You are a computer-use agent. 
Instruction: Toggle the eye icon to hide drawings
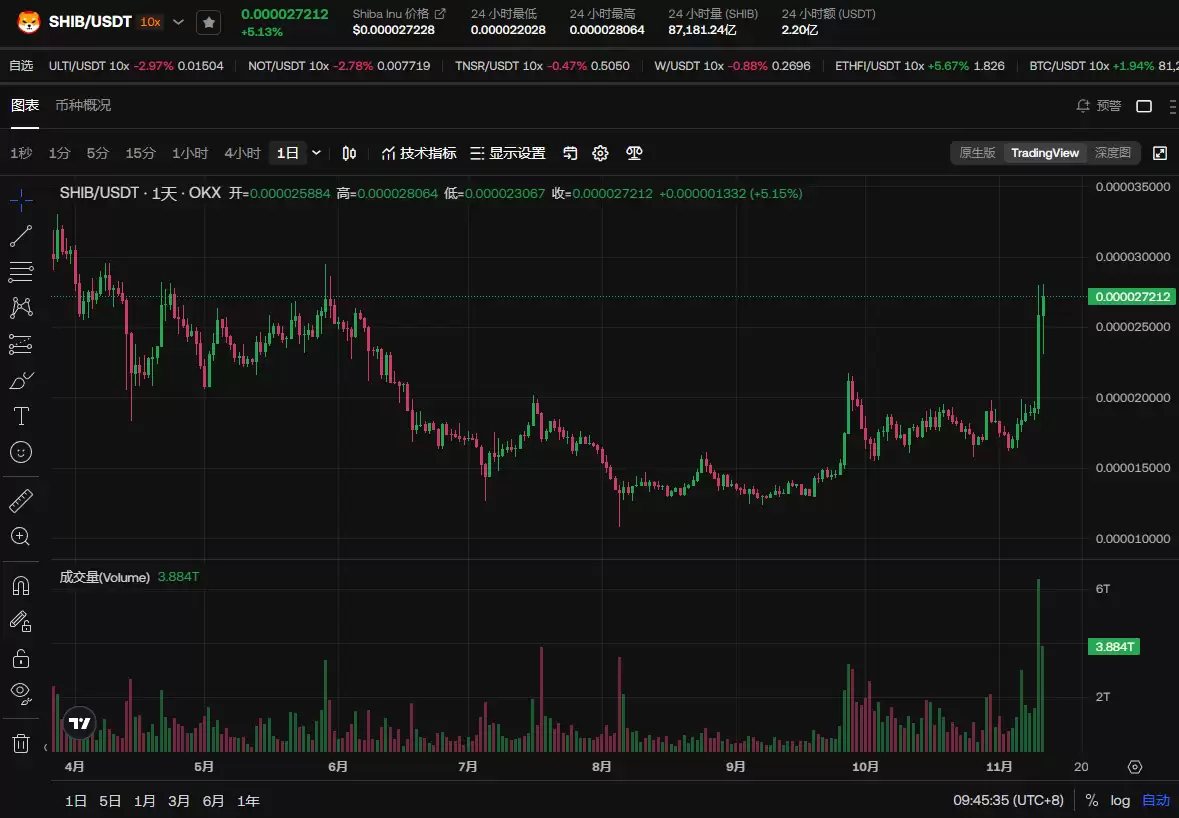pyautogui.click(x=21, y=691)
